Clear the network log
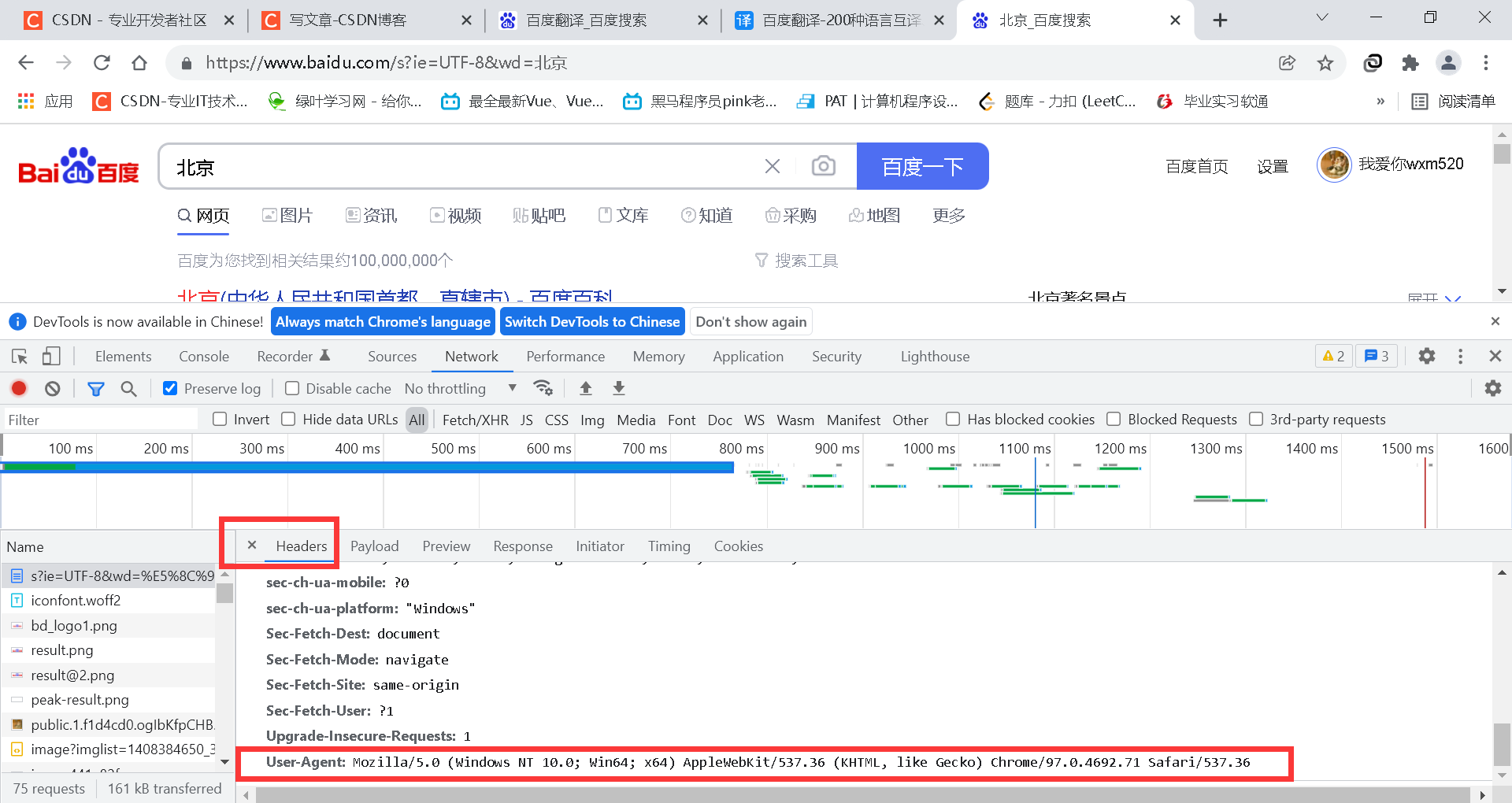Image resolution: width=1512 pixels, height=803 pixels. point(52,388)
